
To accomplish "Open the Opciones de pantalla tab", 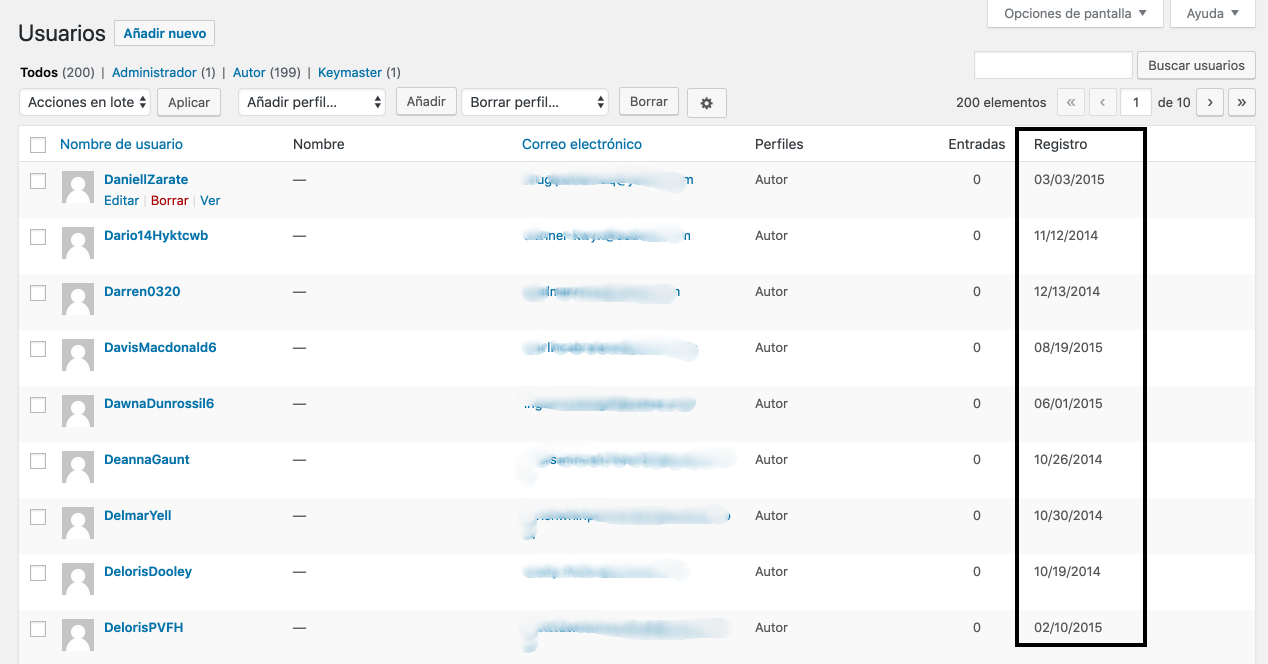I will point(1075,14).
